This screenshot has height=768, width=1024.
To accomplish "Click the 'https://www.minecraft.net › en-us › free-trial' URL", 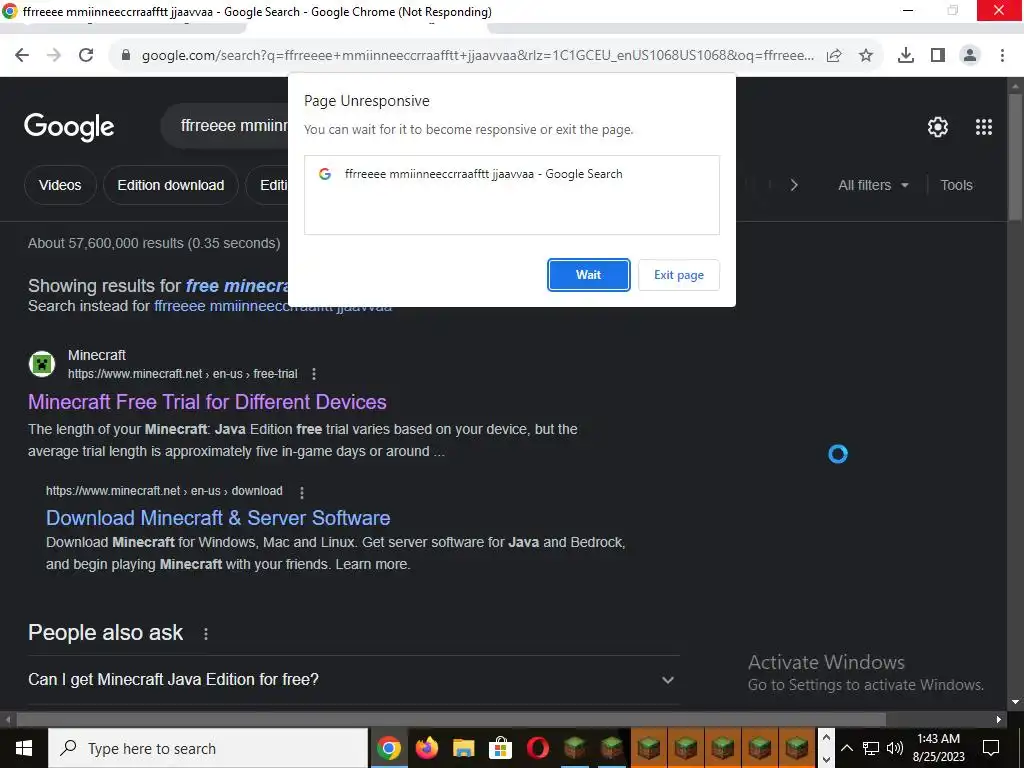I will 183,374.
